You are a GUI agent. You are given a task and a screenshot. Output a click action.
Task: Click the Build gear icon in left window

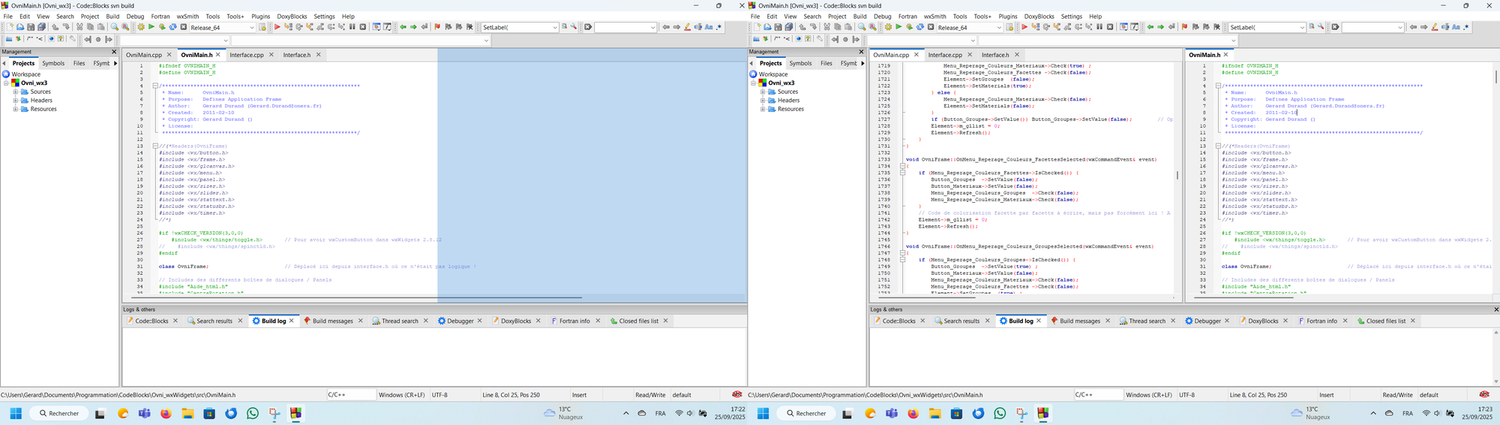(141, 27)
